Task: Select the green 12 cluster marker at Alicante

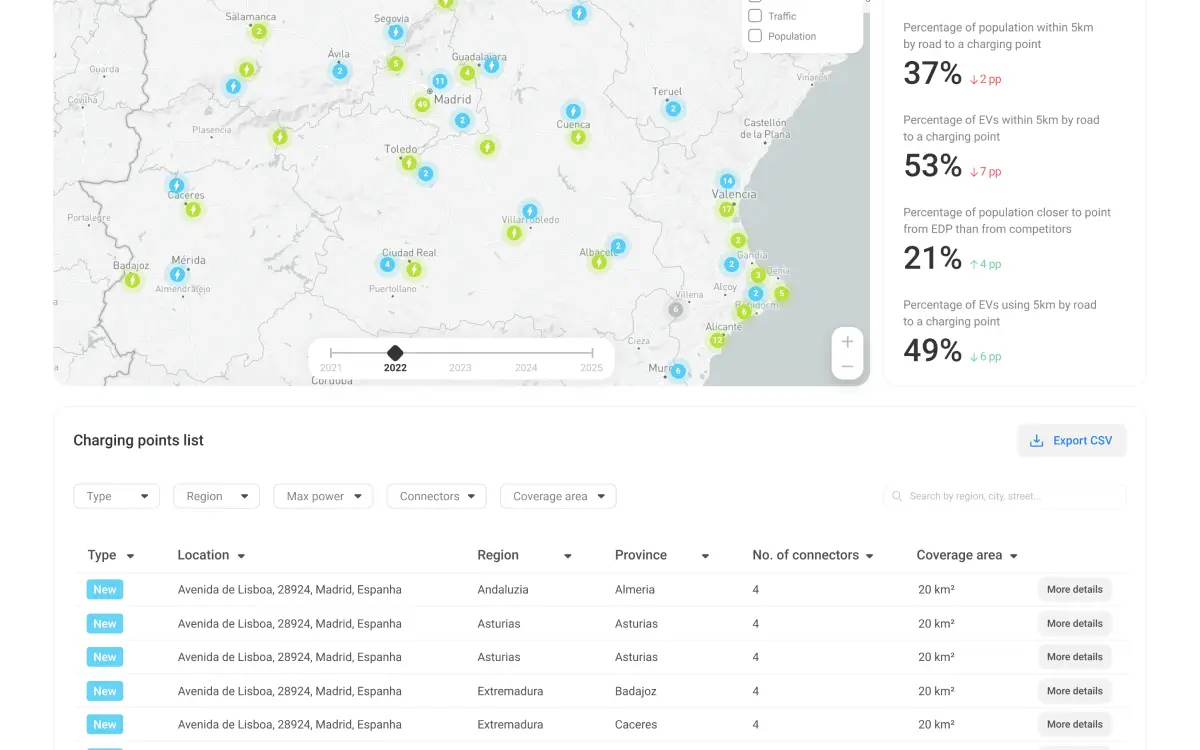Action: (717, 340)
